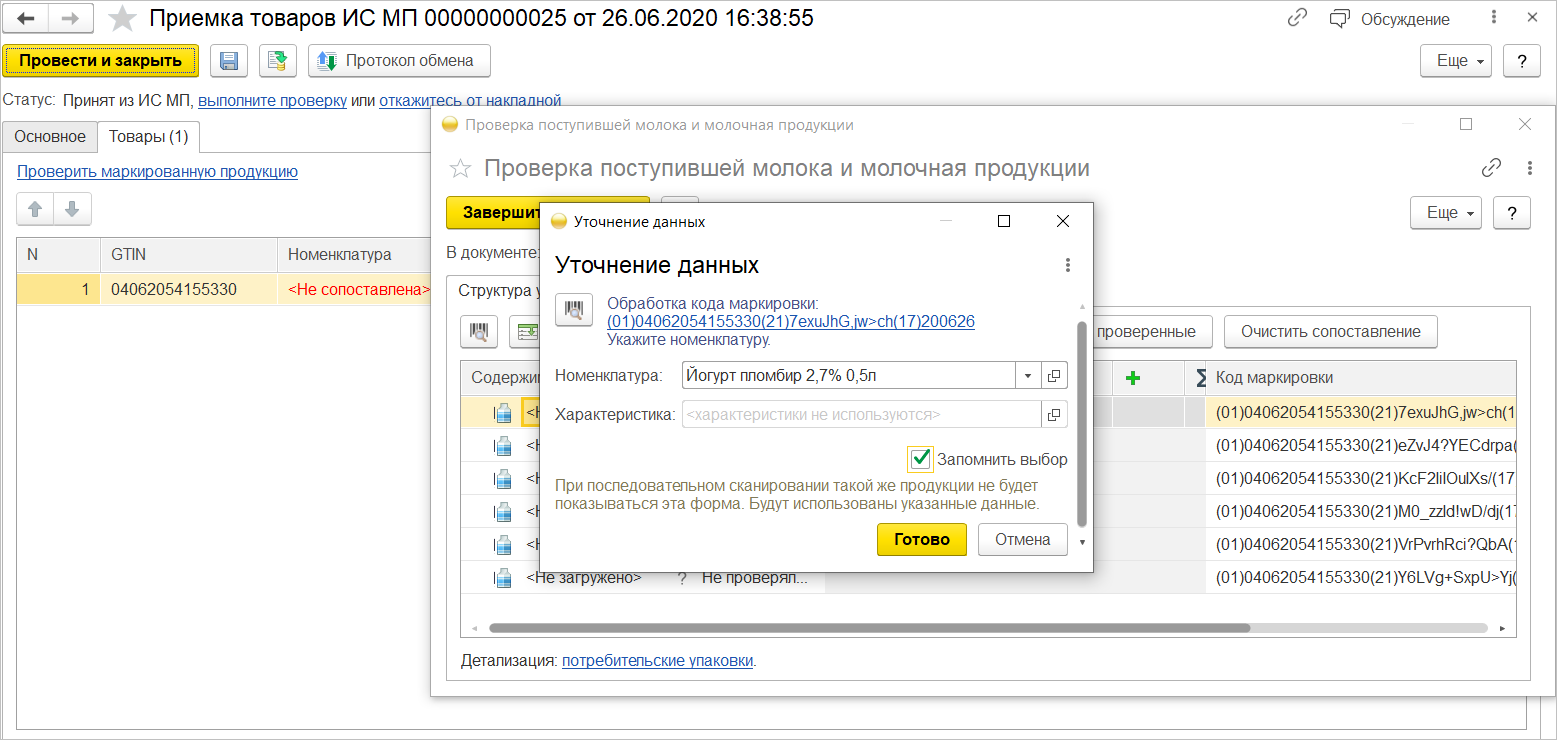The width and height of the screenshot is (1557, 740).
Task: Click the scroll right arrow of the Проверка table
Action: point(1502,629)
